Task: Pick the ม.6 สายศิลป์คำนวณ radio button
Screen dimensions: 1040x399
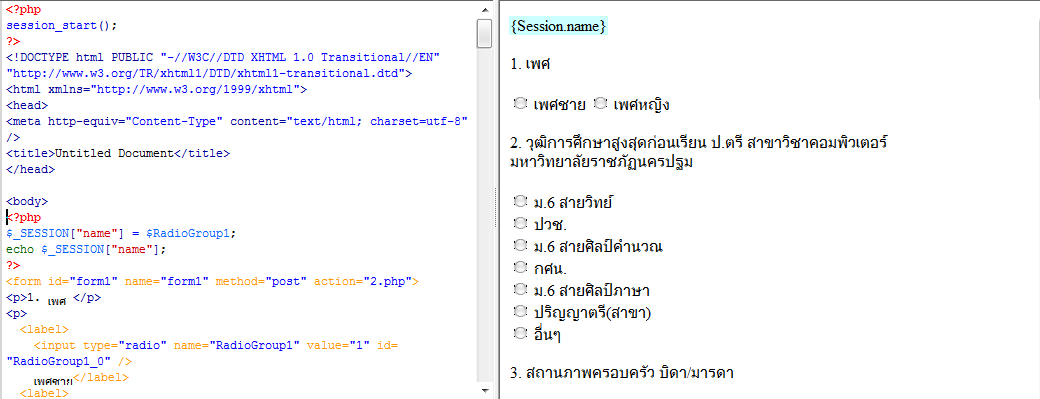Action: (521, 245)
